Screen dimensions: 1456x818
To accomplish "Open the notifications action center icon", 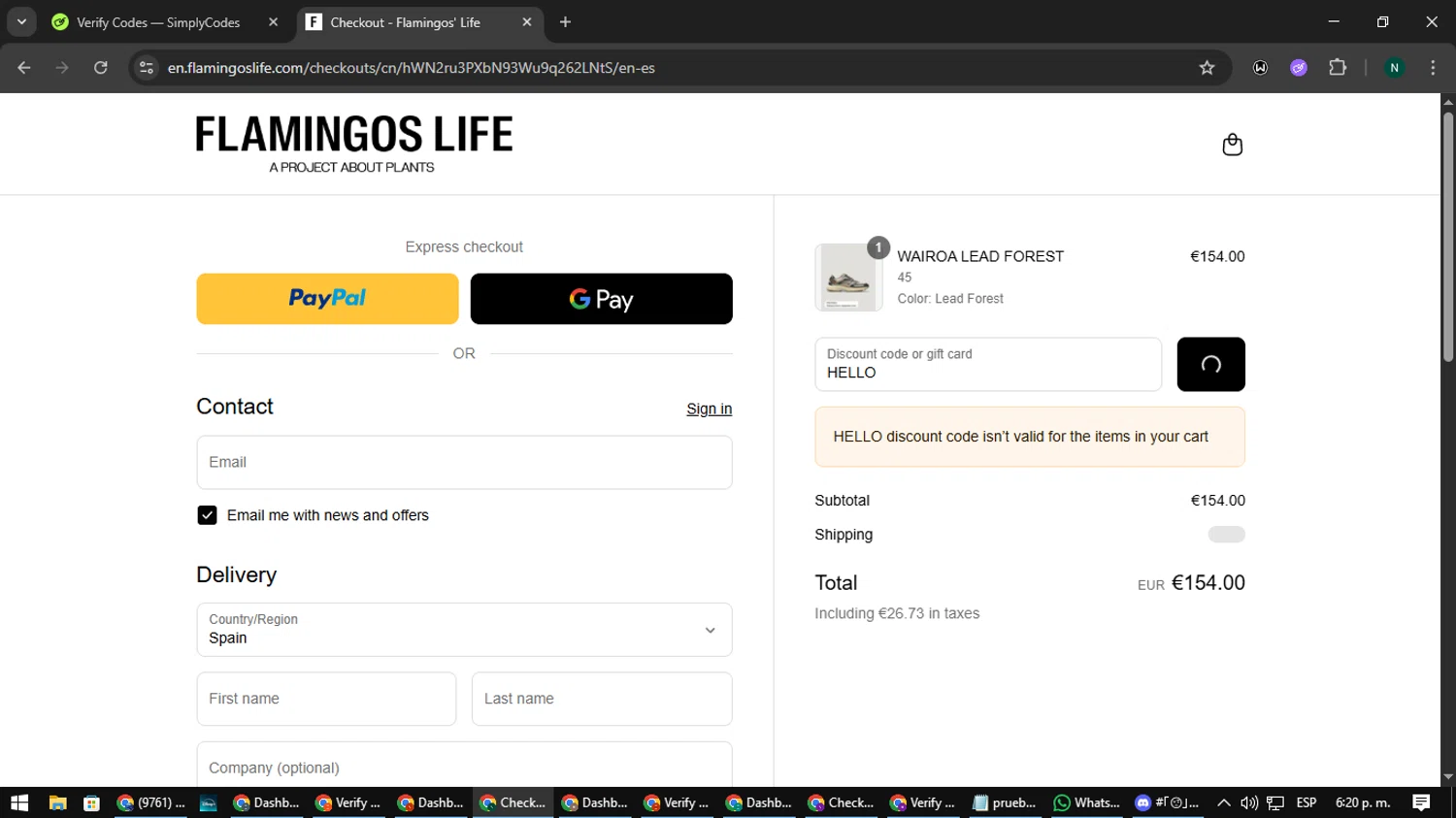I will point(1421,802).
